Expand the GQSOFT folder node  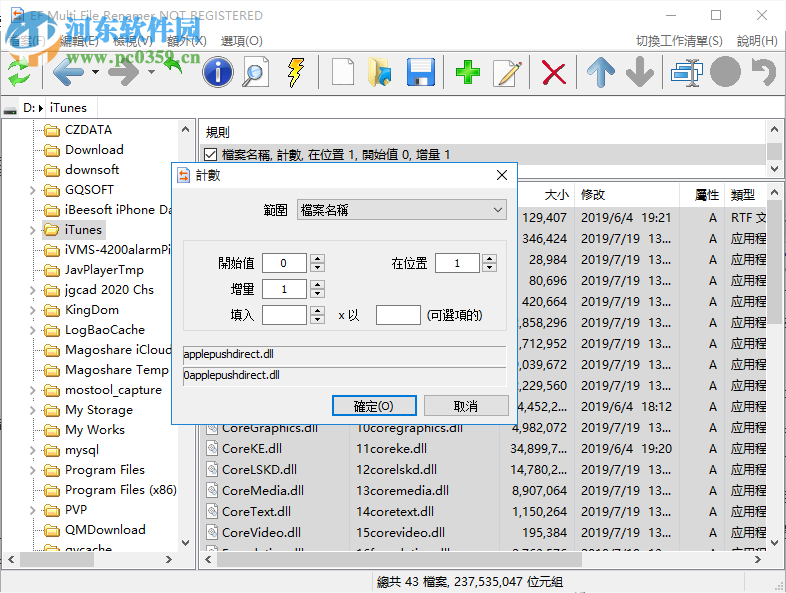point(33,190)
